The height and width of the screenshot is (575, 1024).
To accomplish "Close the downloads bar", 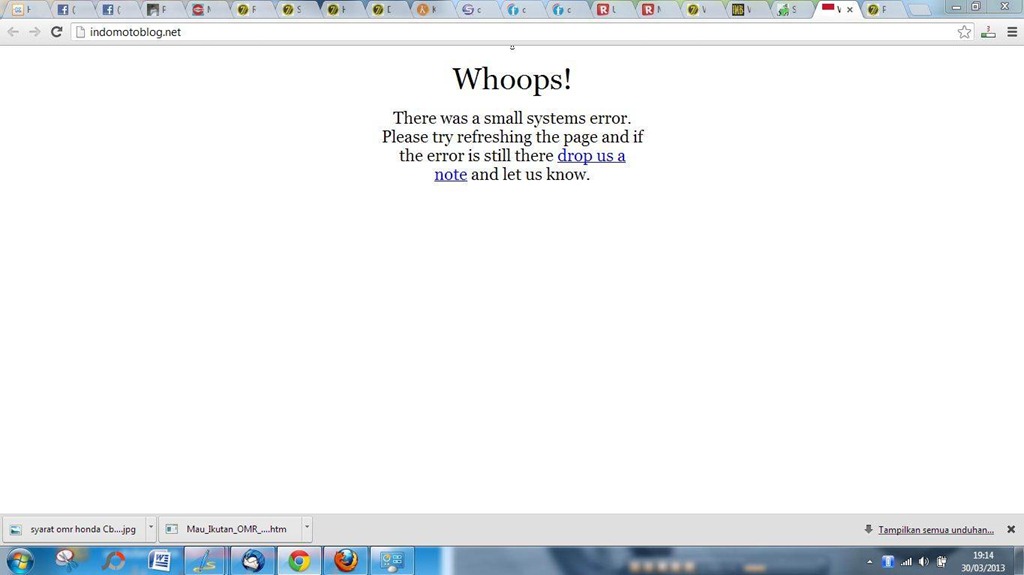I will pyautogui.click(x=1011, y=529).
